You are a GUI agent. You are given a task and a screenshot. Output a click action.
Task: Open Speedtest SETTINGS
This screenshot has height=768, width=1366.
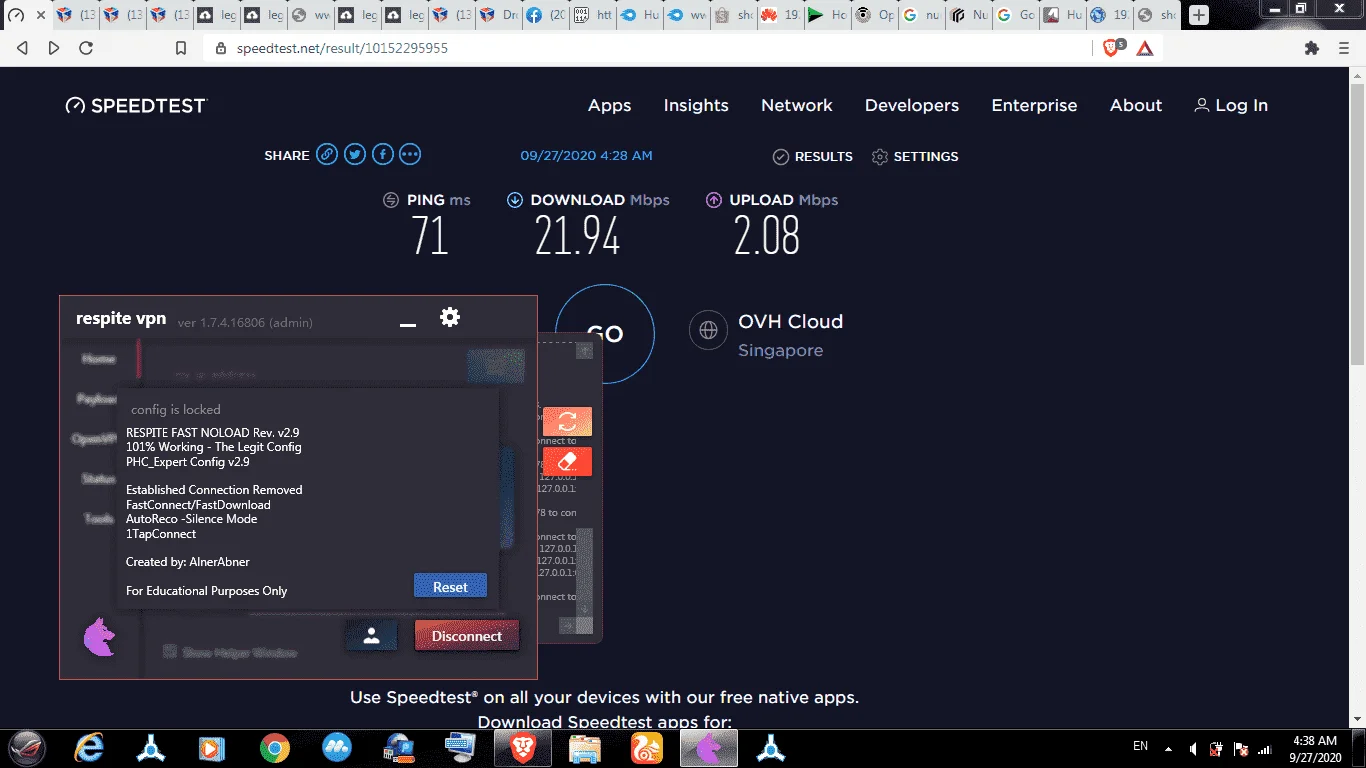point(915,156)
